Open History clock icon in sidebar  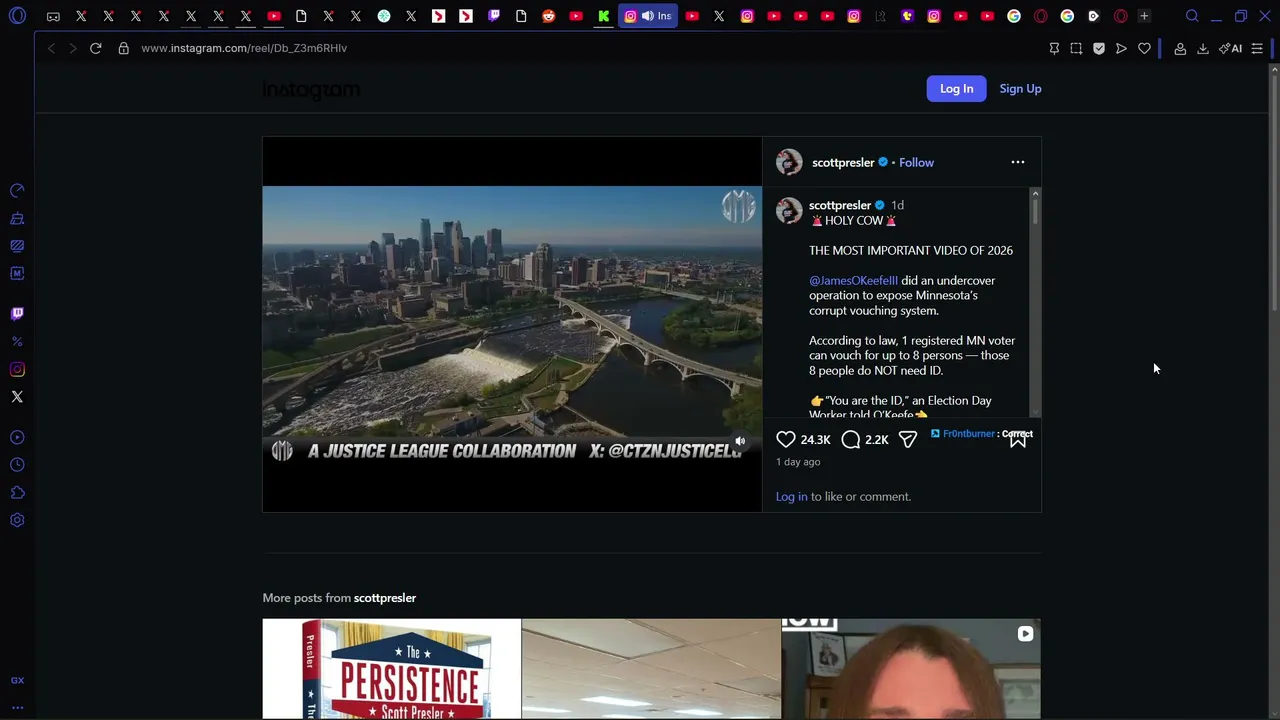pos(17,465)
